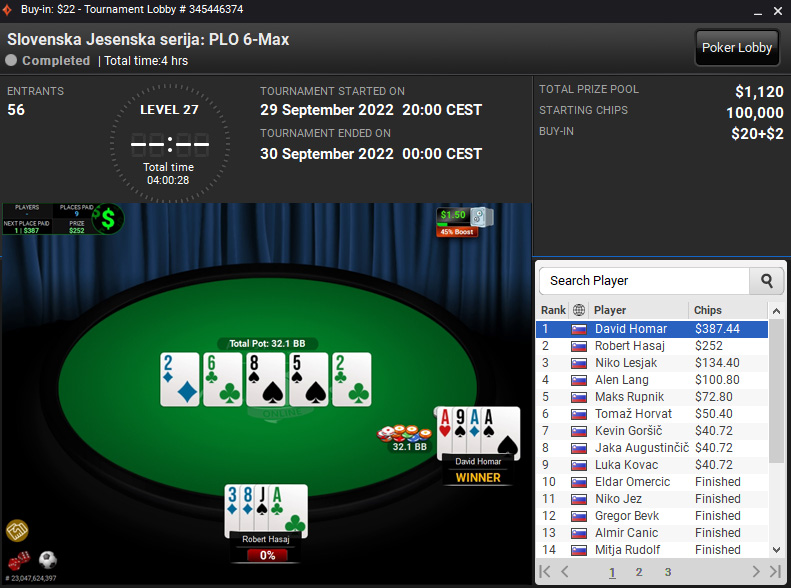
Task: Click the $1.50 45% Boost badge
Action: [457, 222]
